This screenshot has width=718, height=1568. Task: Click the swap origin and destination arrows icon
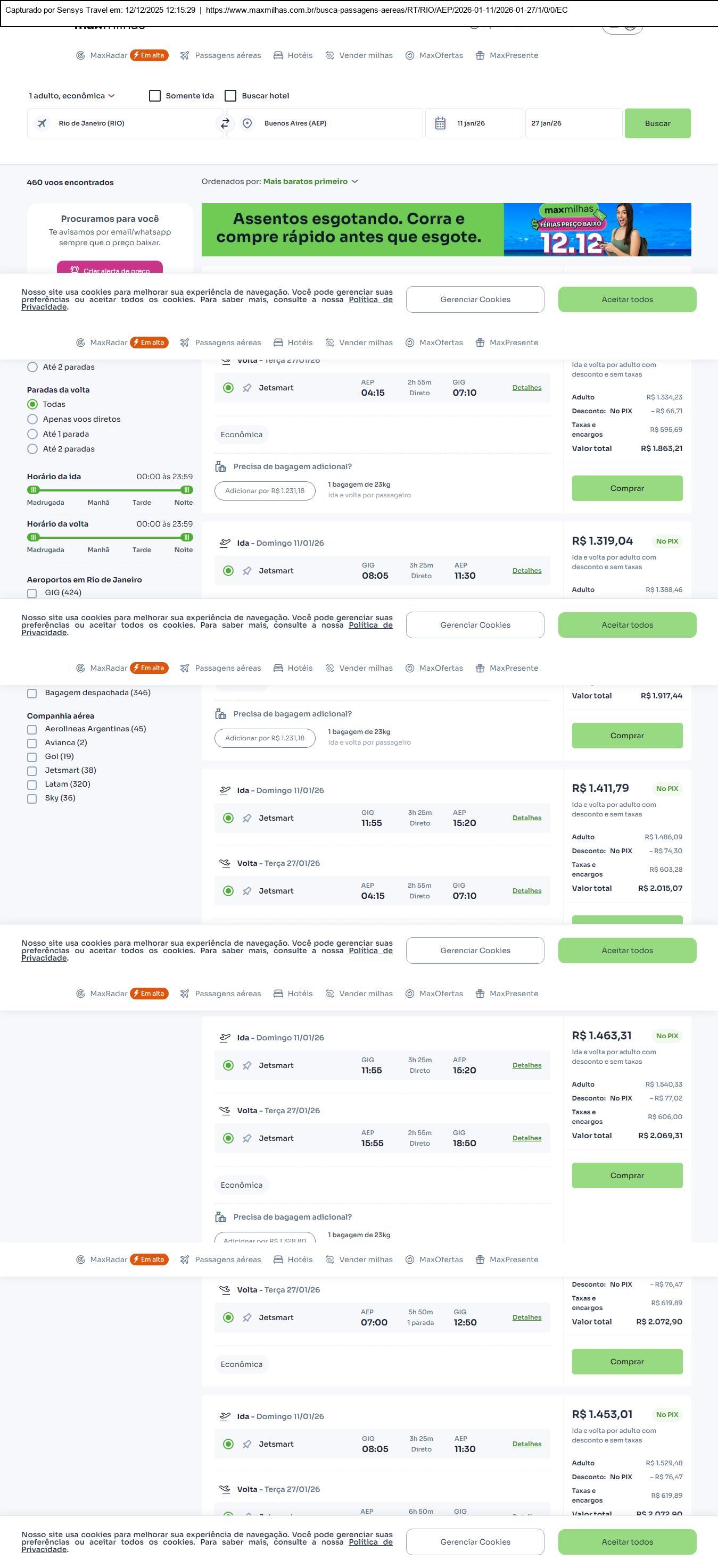(x=225, y=123)
